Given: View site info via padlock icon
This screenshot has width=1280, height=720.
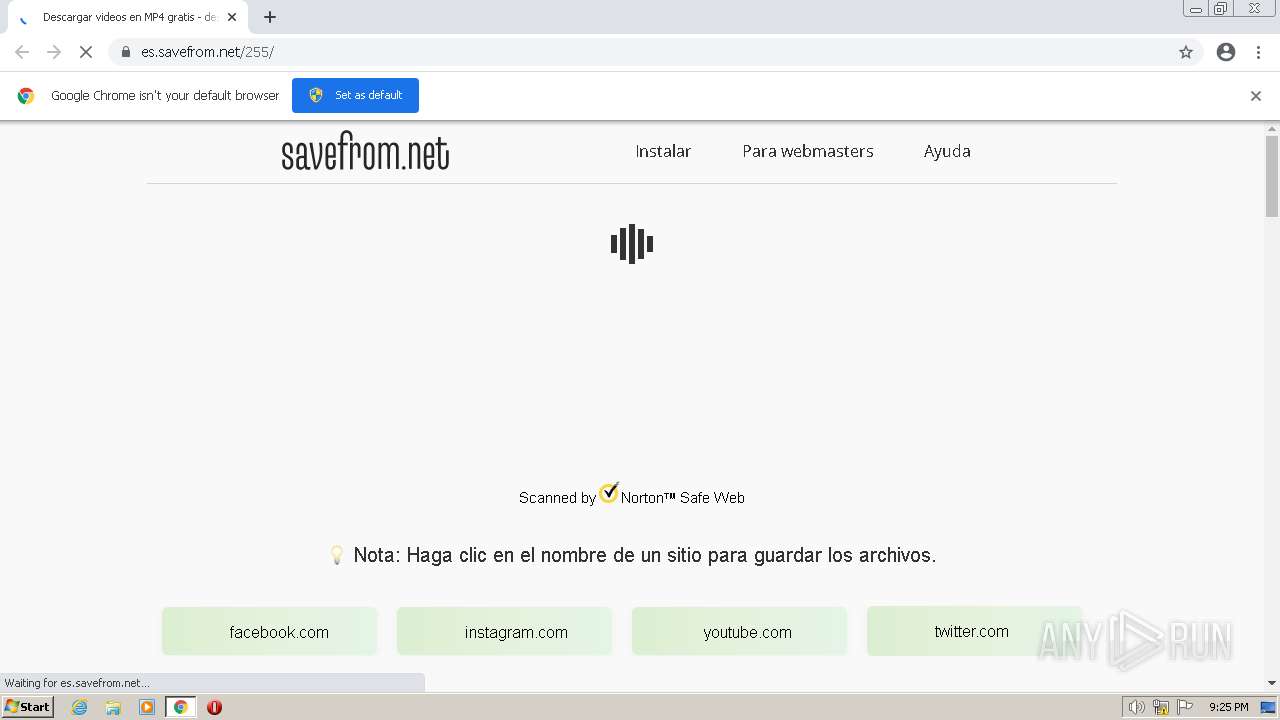Looking at the screenshot, I should click(x=126, y=52).
